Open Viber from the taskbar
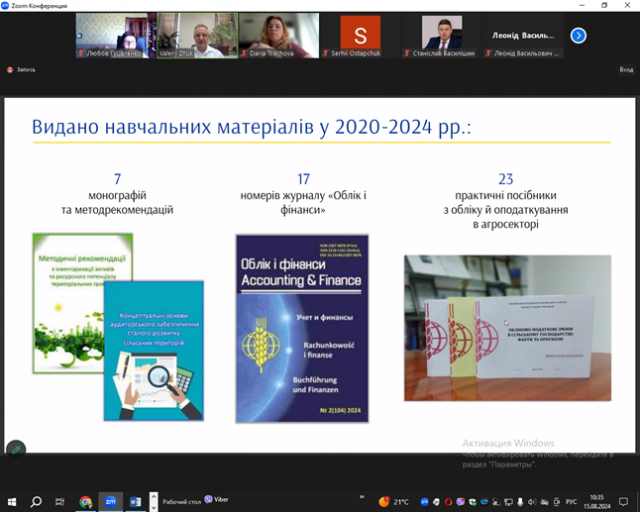 click(217, 499)
